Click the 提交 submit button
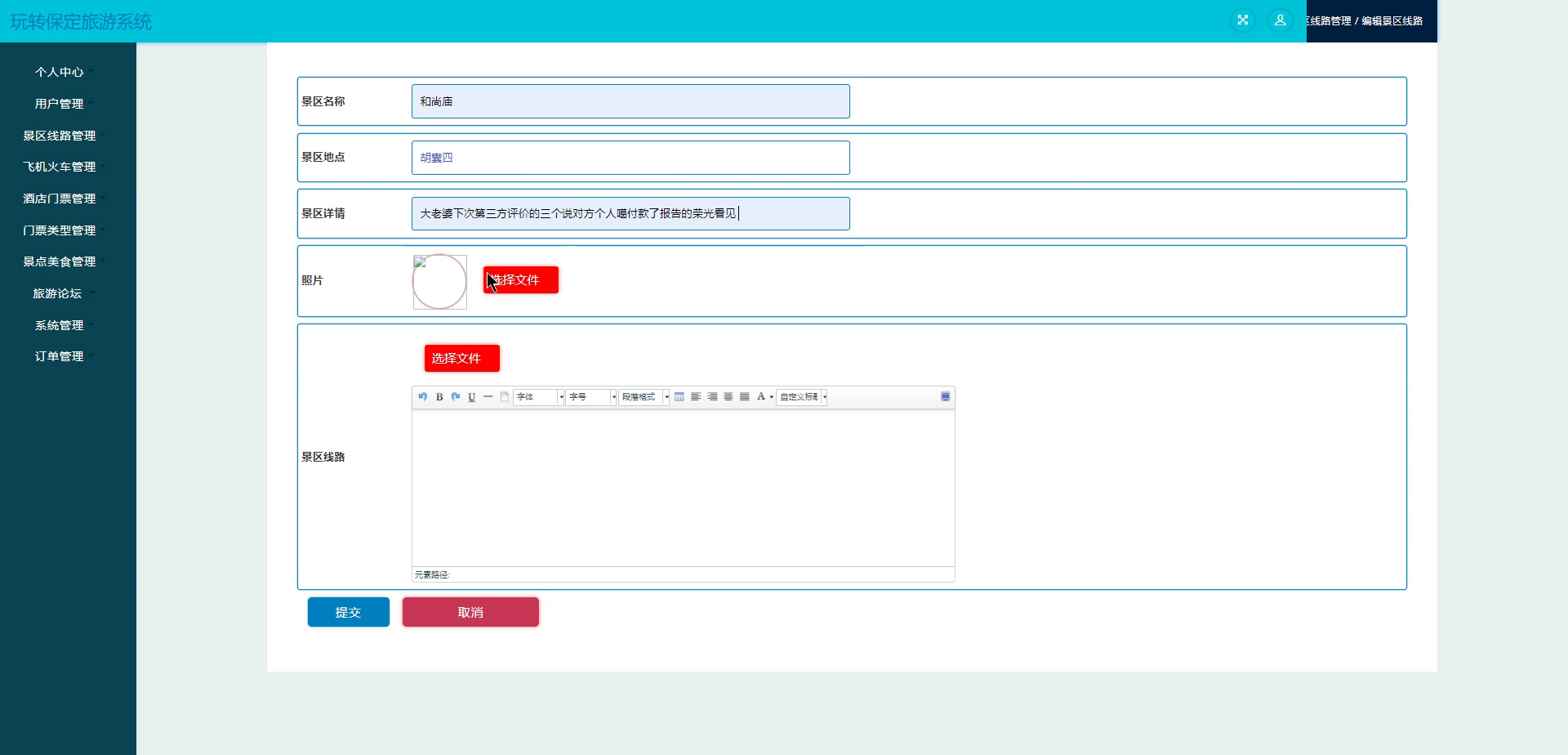 tap(349, 612)
